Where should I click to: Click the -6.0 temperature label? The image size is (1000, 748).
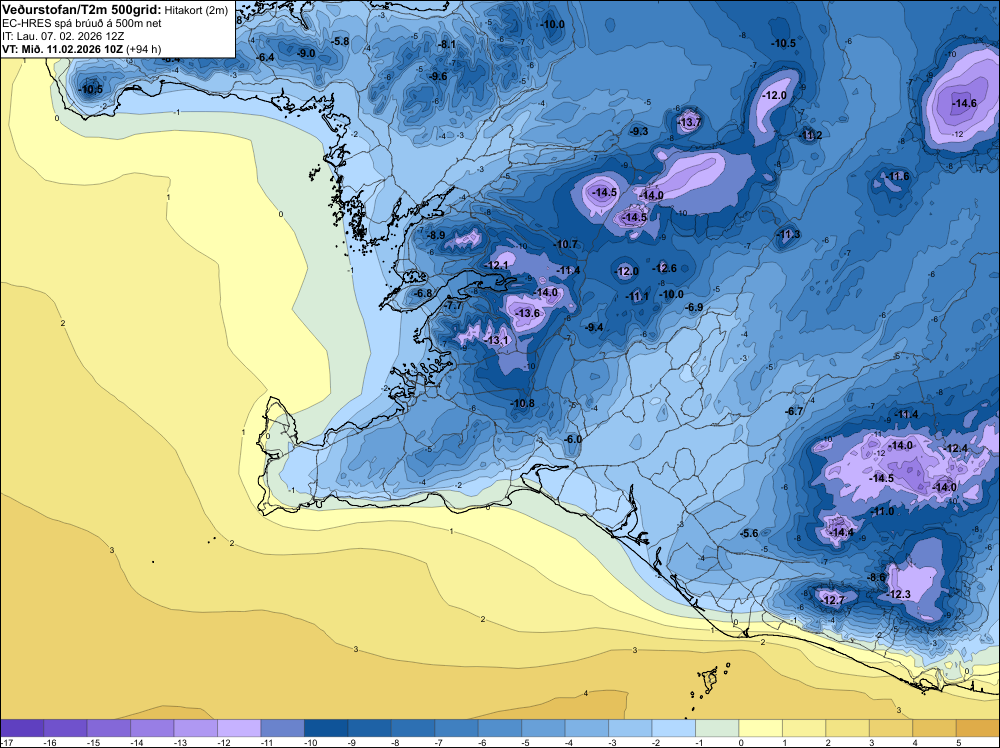point(573,439)
